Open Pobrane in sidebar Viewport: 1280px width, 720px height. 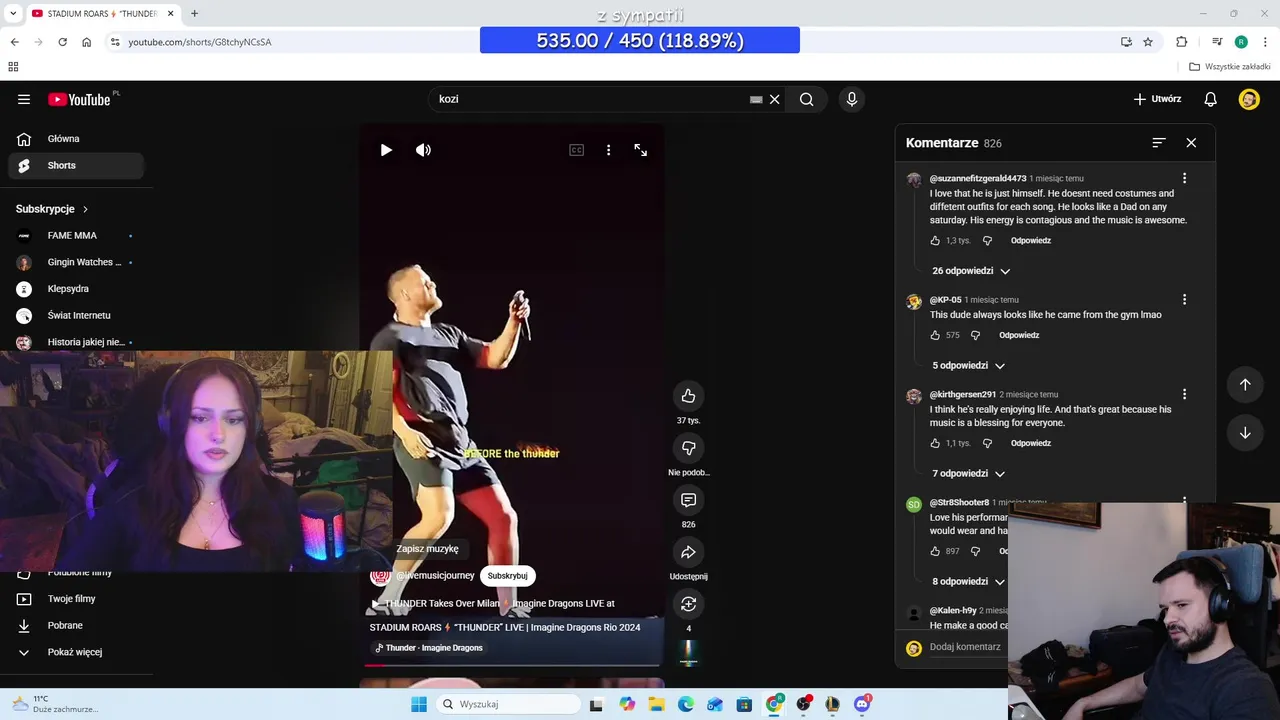pos(76,625)
